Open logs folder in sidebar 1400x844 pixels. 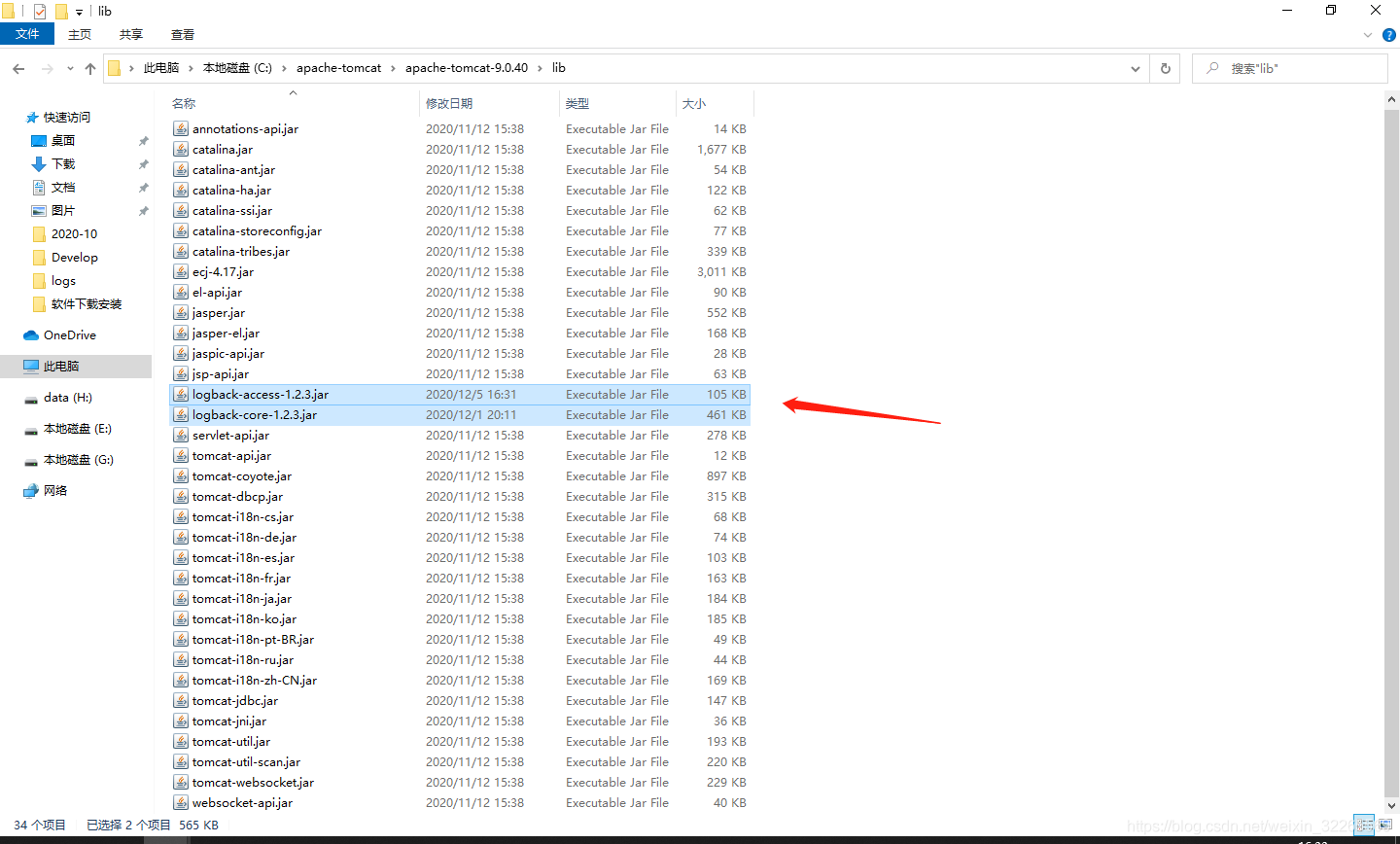[x=63, y=281]
